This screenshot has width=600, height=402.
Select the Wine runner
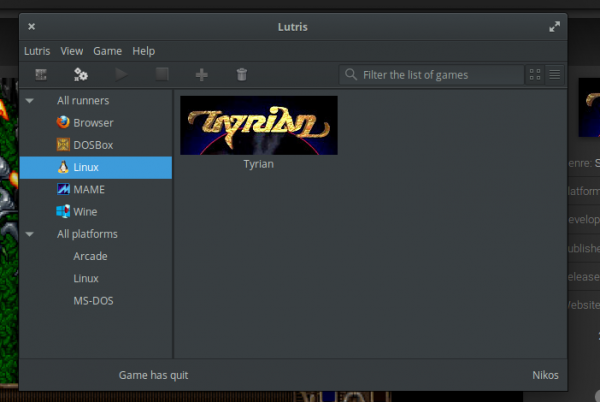[96, 212]
